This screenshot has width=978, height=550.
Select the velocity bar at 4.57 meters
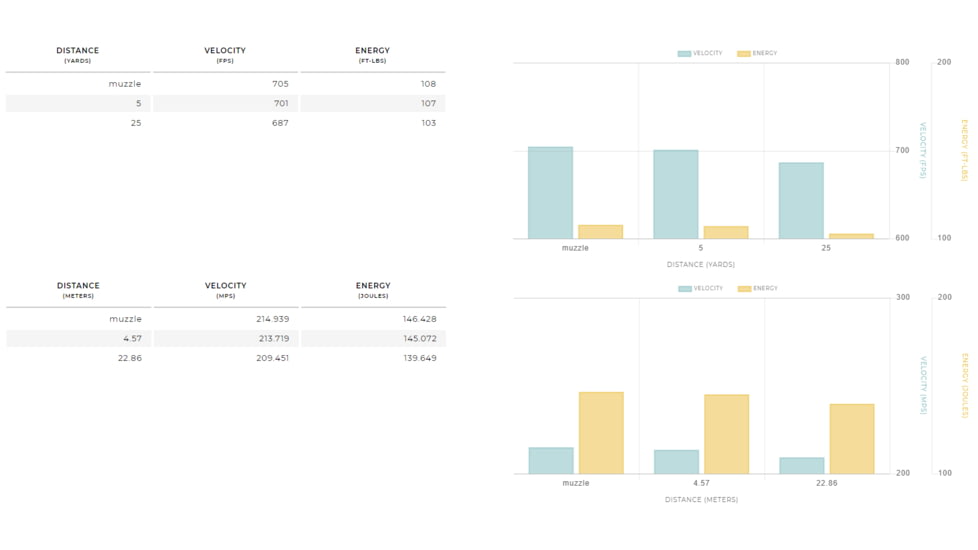[x=676, y=461]
